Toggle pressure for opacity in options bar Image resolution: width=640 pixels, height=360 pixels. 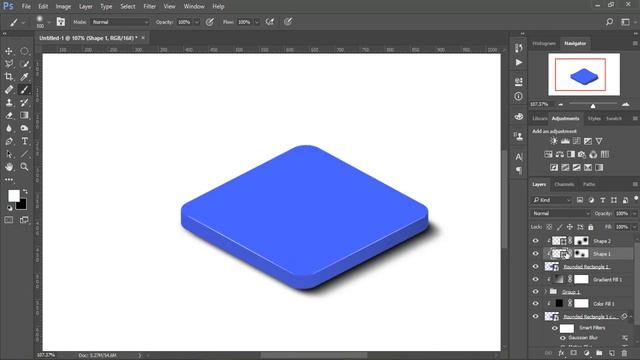[x=210, y=22]
